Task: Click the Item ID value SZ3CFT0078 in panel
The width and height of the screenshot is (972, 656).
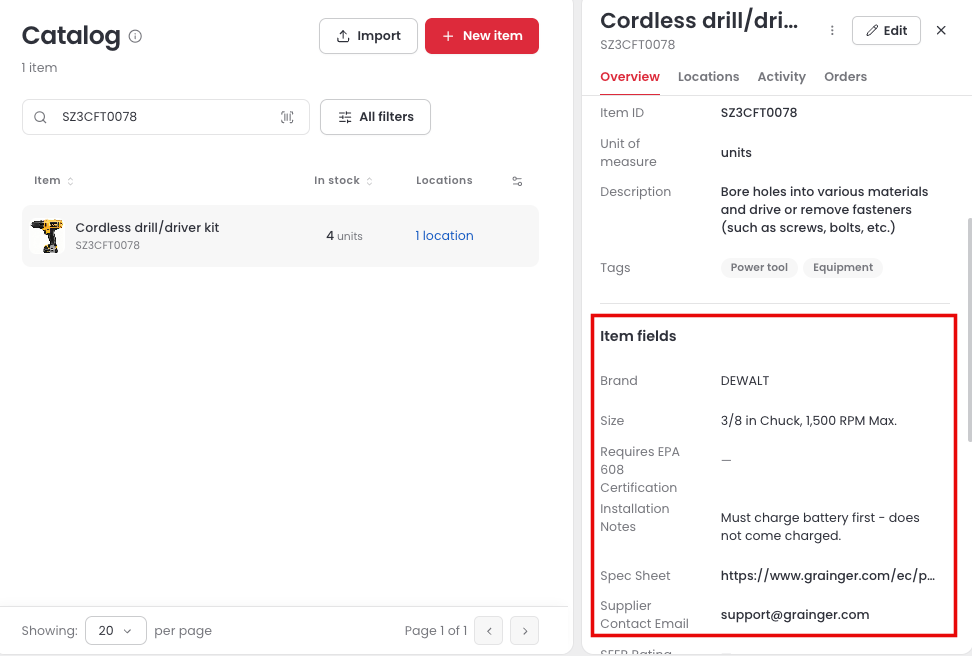Action: (759, 113)
